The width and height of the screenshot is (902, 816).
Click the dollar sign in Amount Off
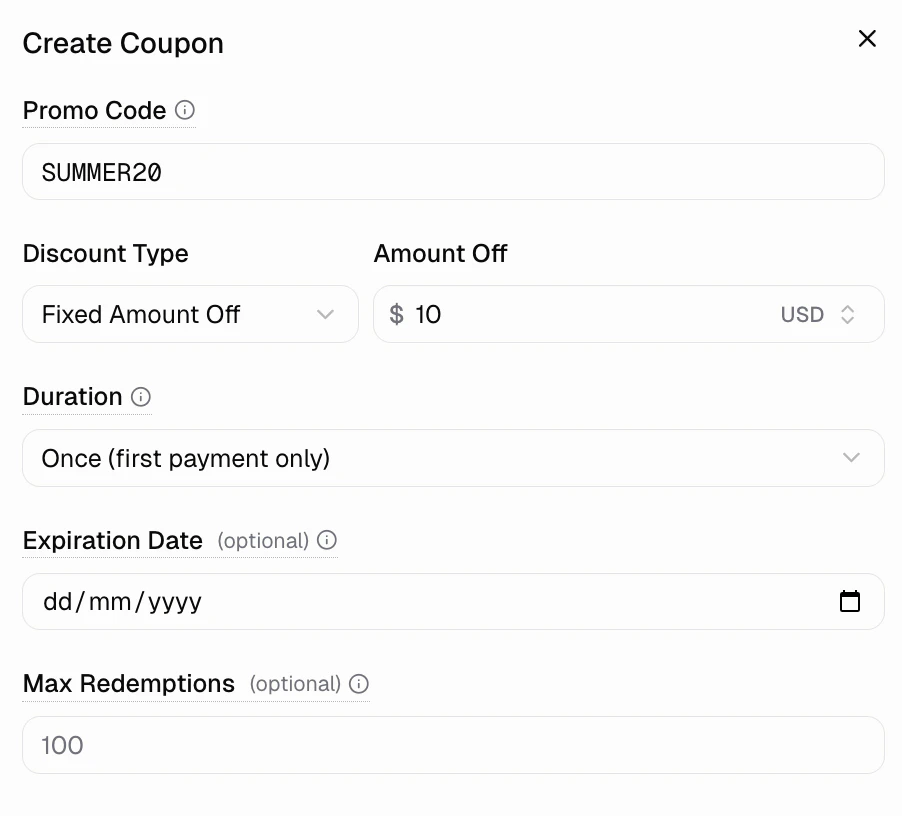pos(394,314)
